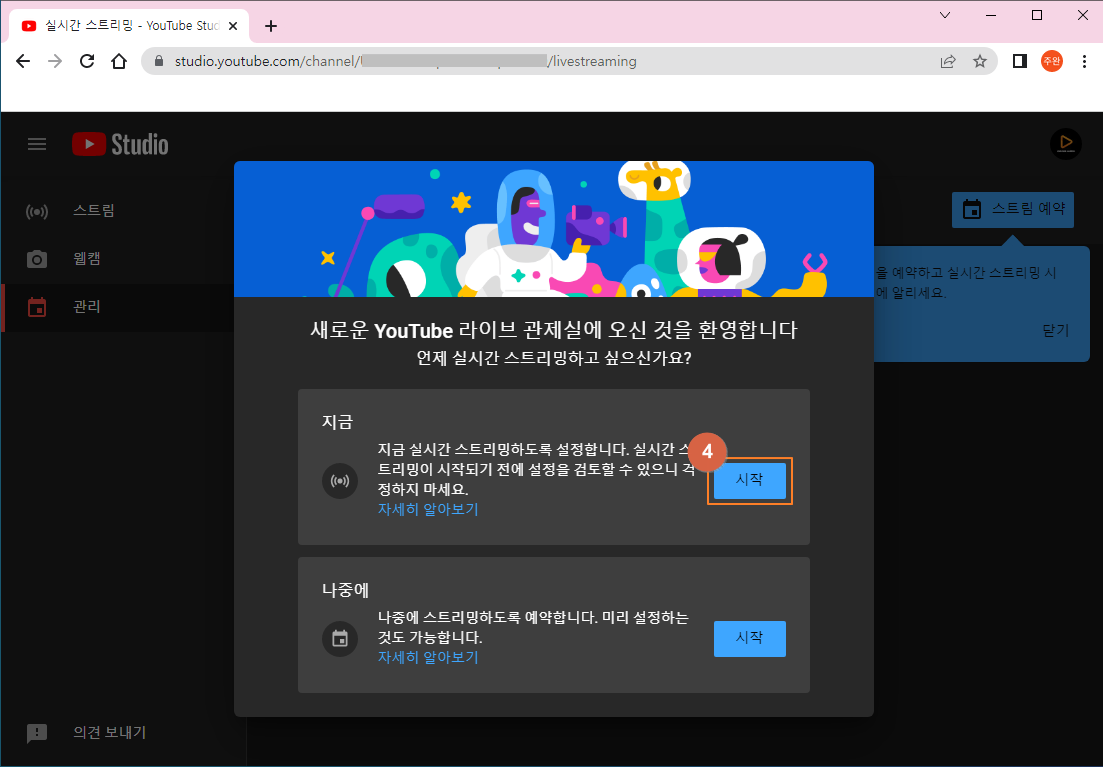Open the browser home page icon

119,61
